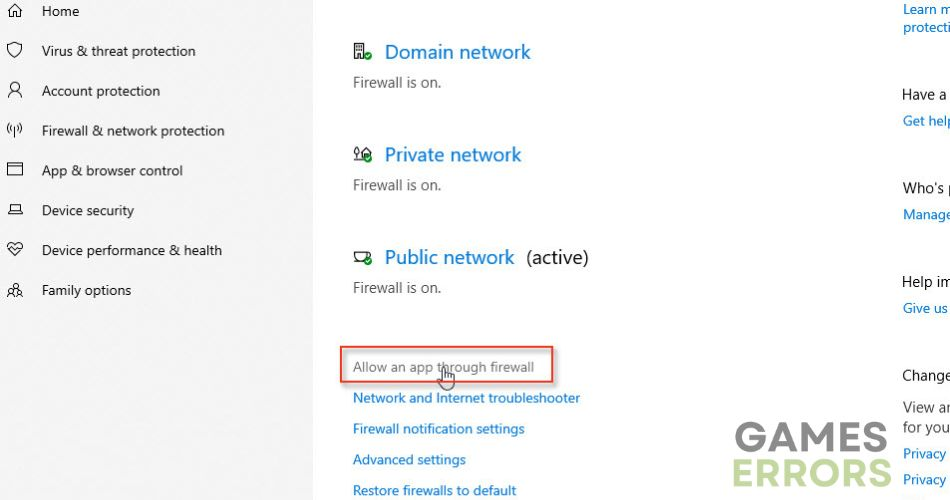Click the Private network icon
Viewport: 950px width, 500px height.
click(x=362, y=155)
